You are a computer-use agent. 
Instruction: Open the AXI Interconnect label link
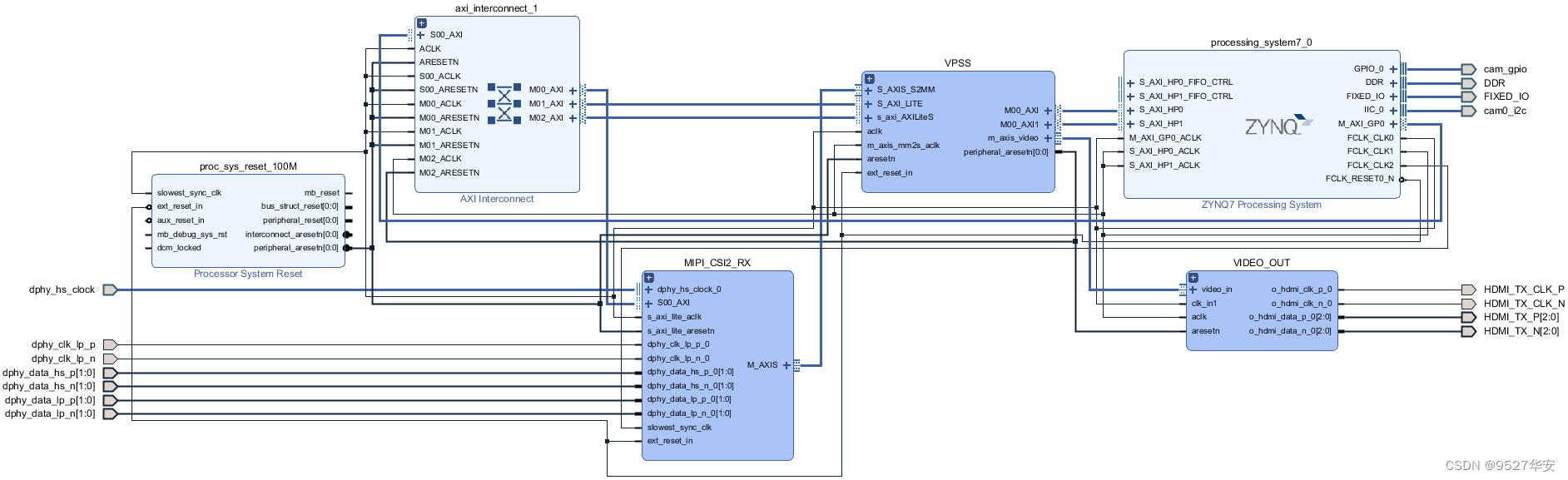[x=497, y=199]
